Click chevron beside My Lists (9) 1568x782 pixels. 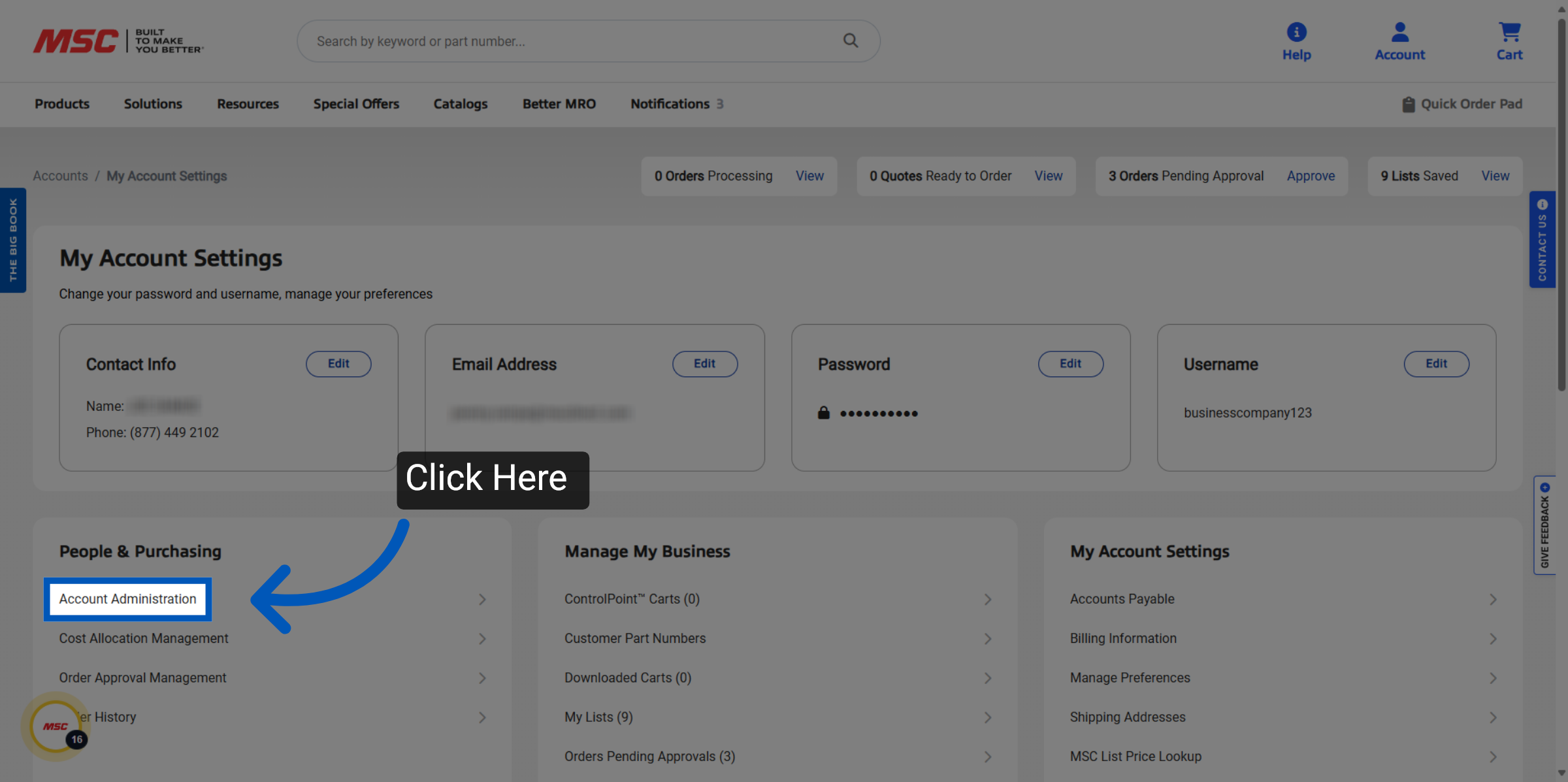[988, 717]
